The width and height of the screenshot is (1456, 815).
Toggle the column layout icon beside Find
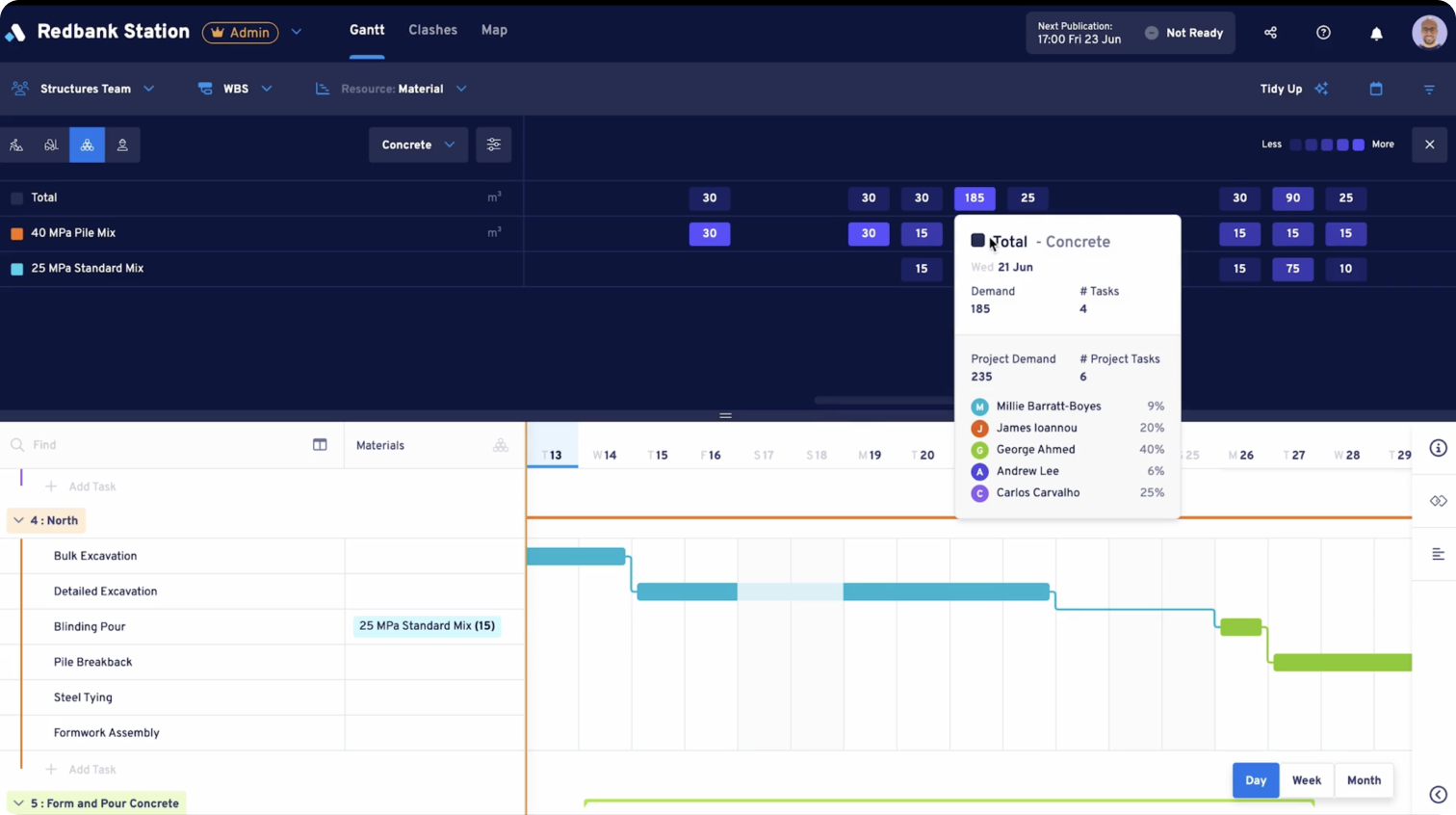[x=320, y=445]
